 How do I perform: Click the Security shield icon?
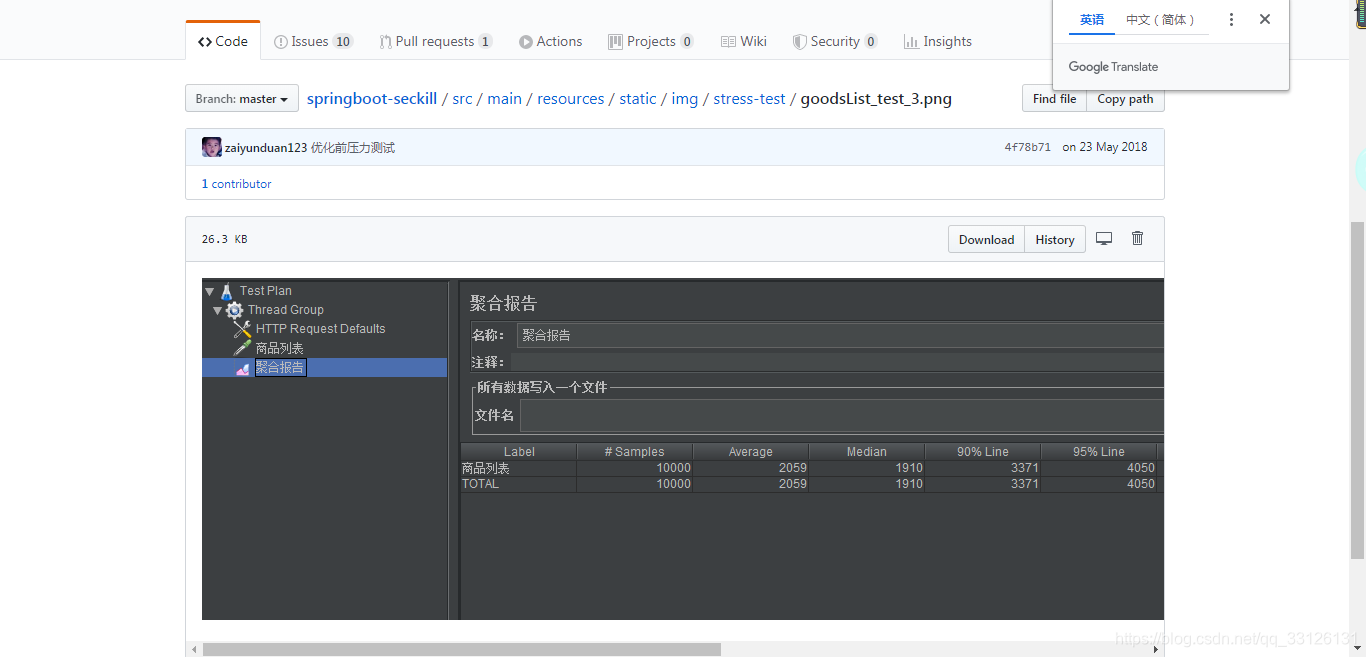[800, 41]
